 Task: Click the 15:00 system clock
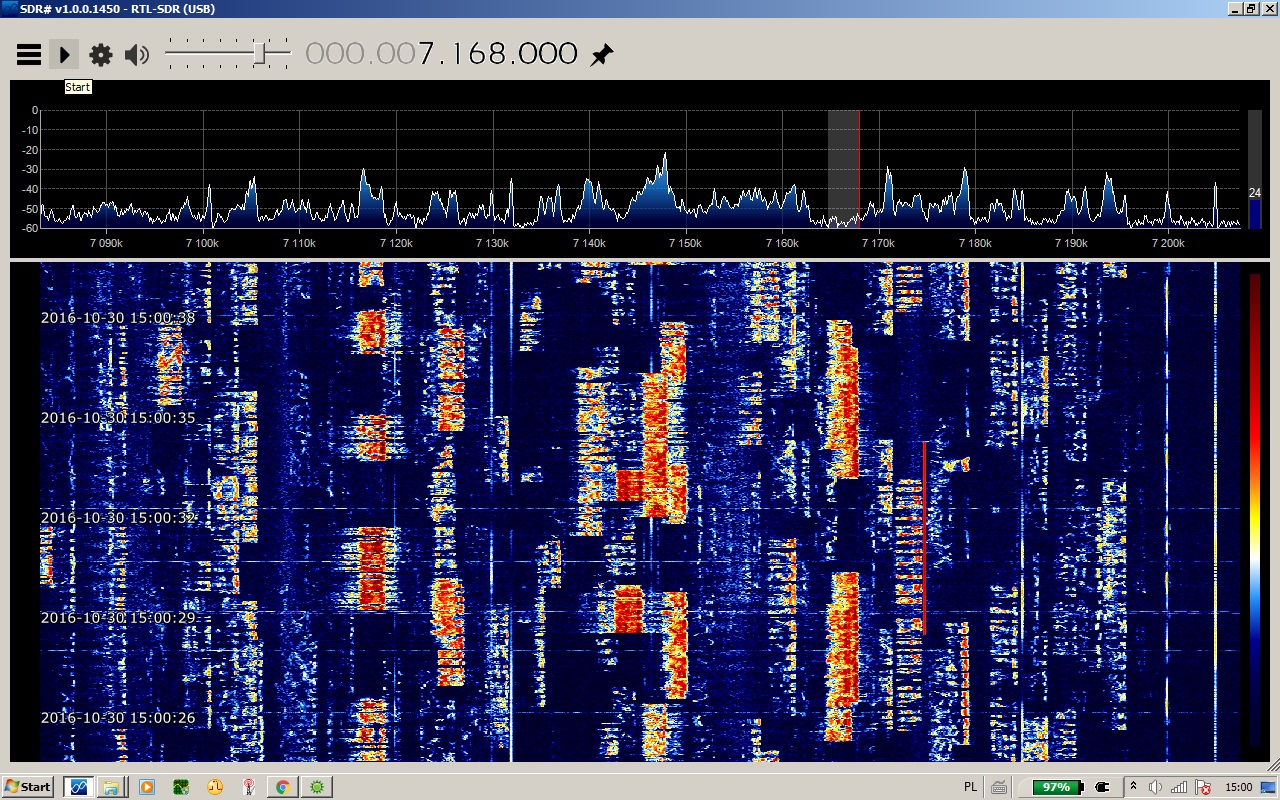[1238, 787]
